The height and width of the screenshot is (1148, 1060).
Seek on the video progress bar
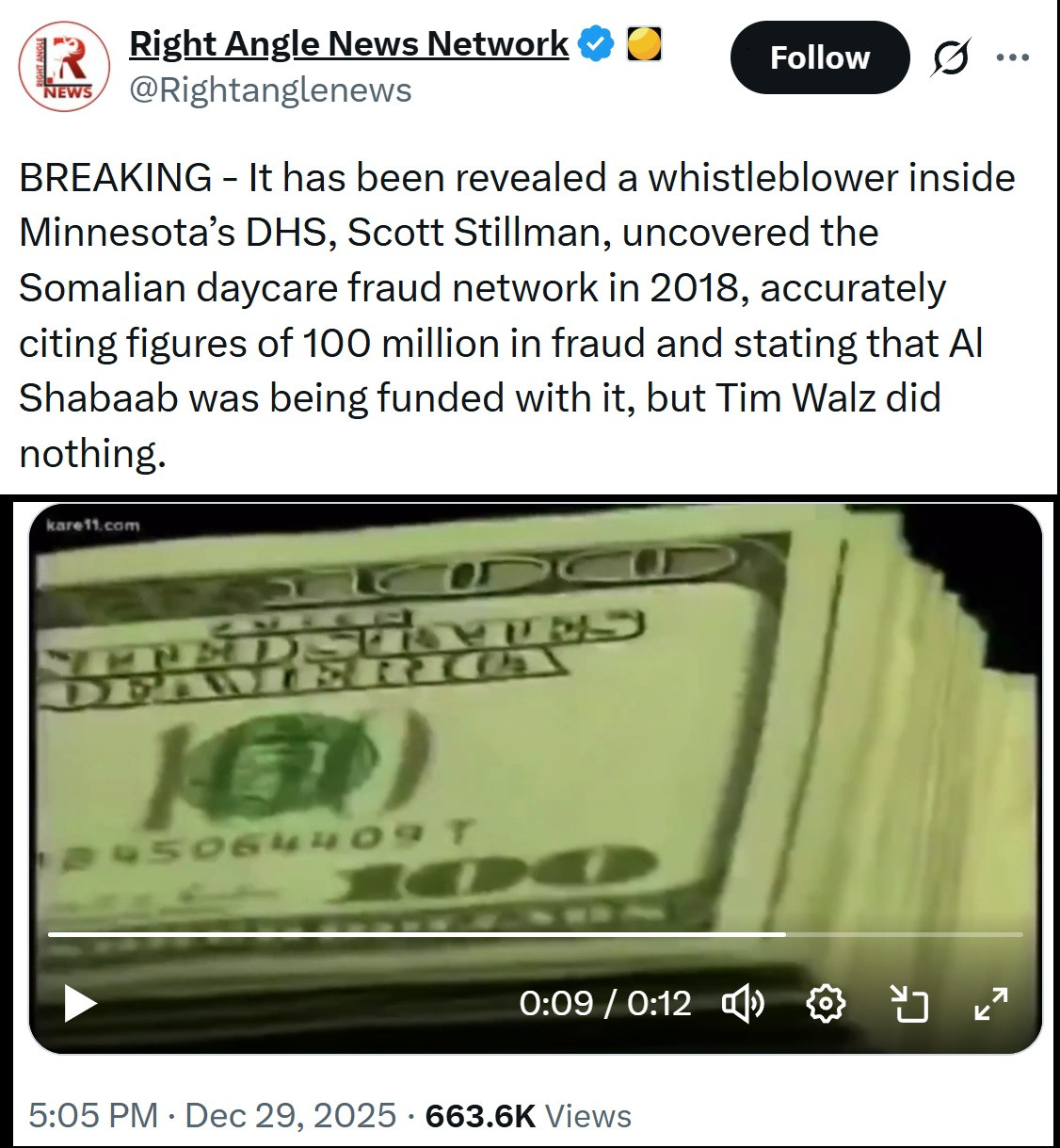pyautogui.click(x=536, y=934)
